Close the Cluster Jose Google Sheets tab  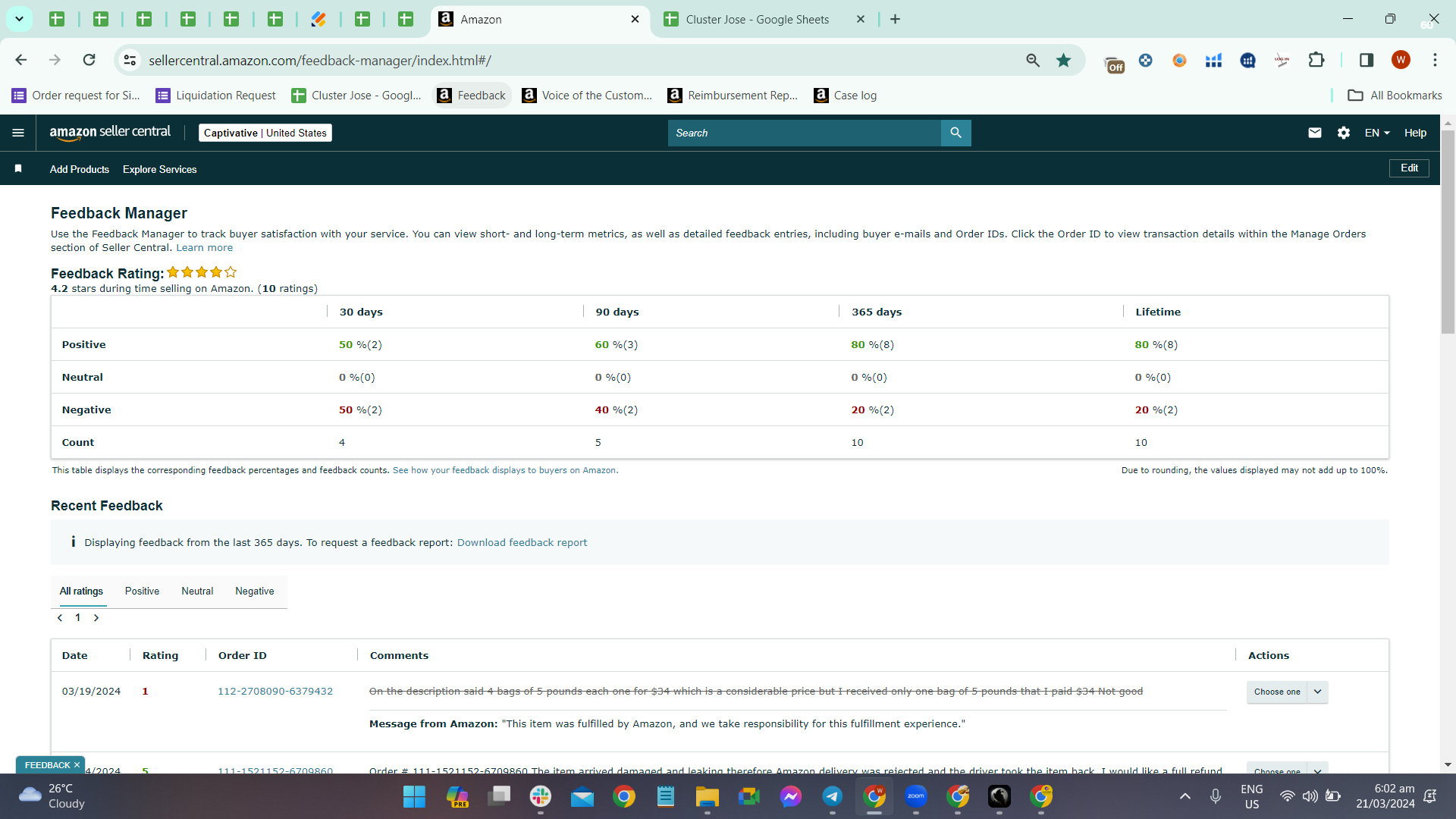tap(861, 19)
